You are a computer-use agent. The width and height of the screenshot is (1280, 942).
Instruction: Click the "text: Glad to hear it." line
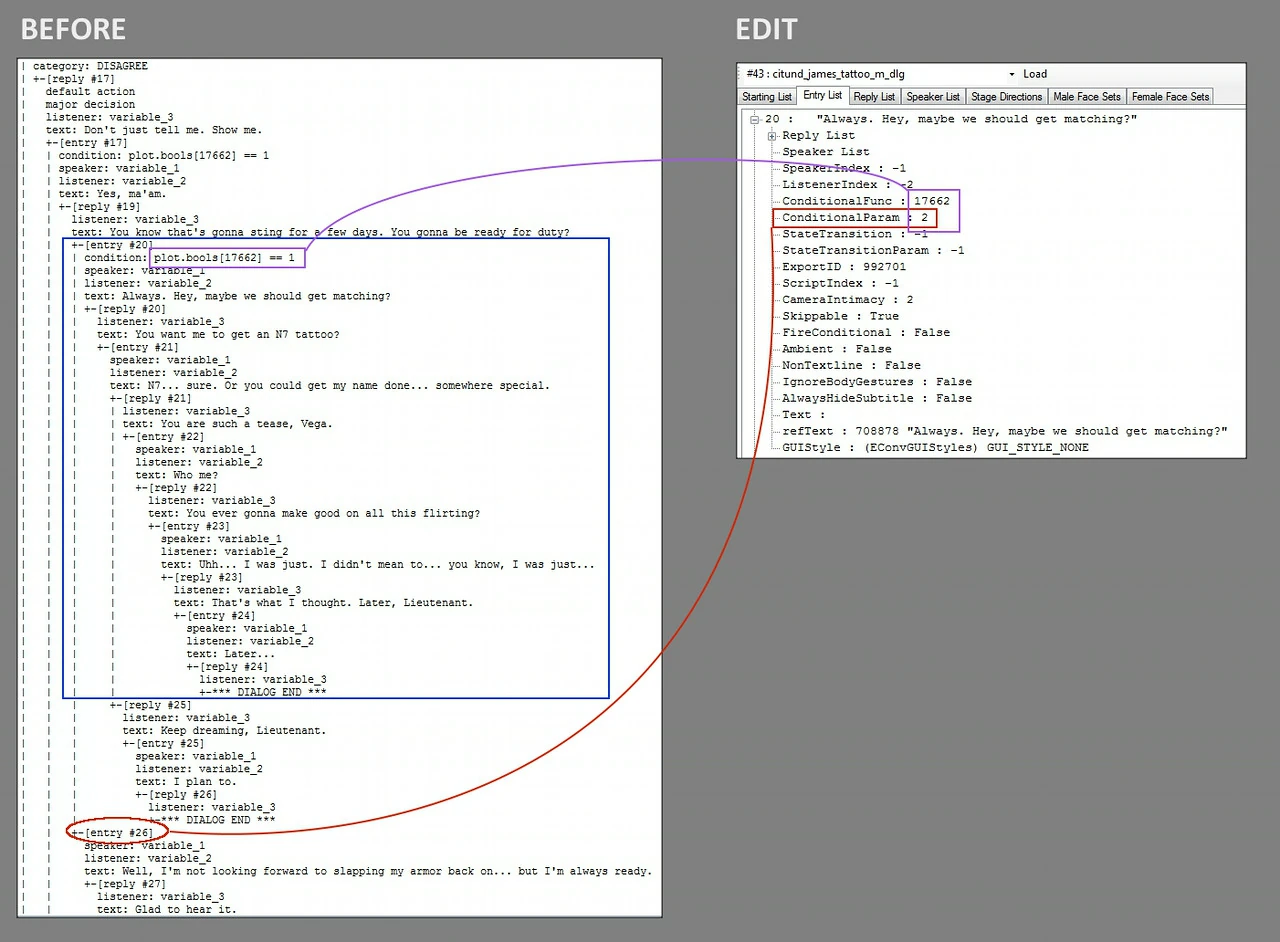click(x=167, y=909)
